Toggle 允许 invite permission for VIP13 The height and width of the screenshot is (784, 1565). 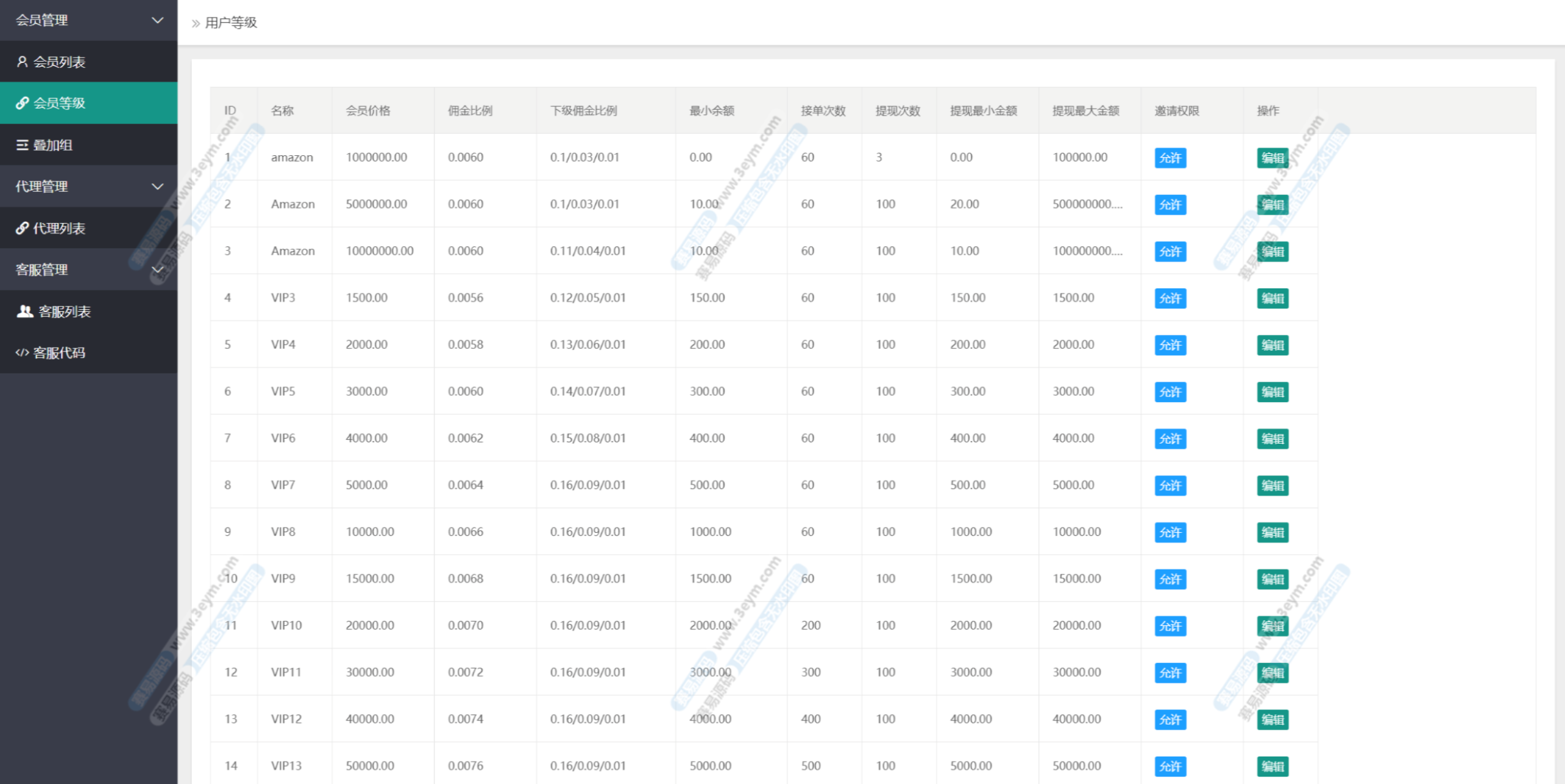pos(1170,766)
